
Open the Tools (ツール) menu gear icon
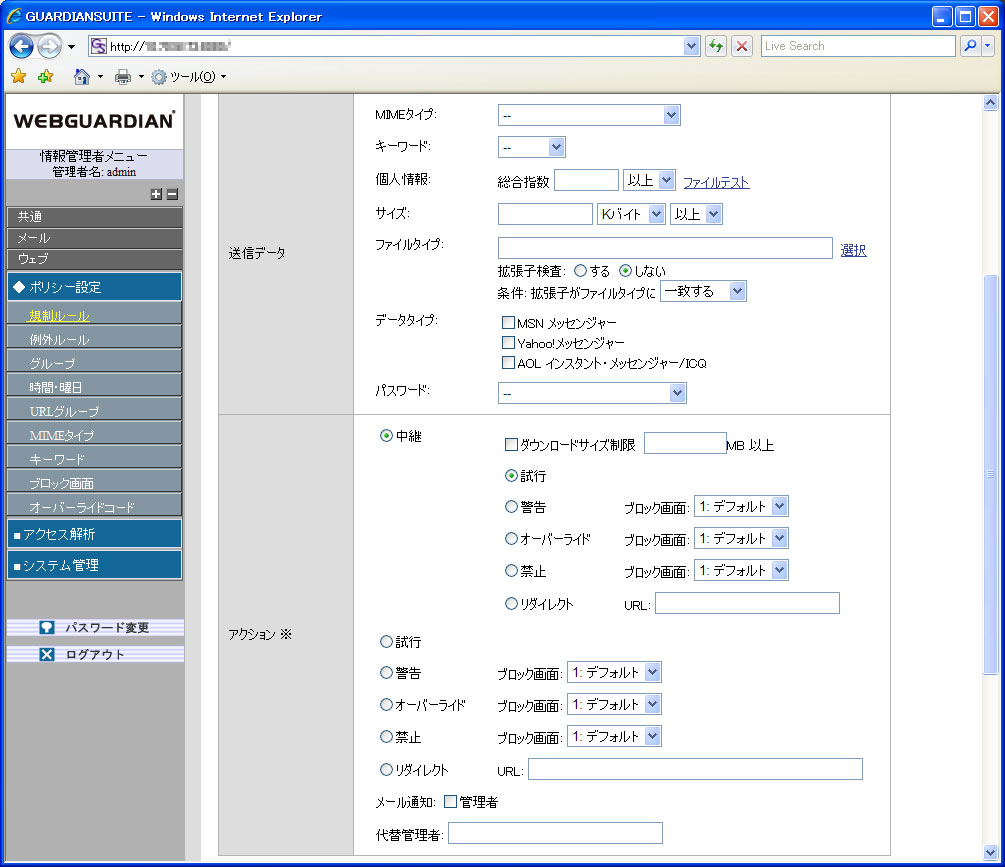click(157, 76)
